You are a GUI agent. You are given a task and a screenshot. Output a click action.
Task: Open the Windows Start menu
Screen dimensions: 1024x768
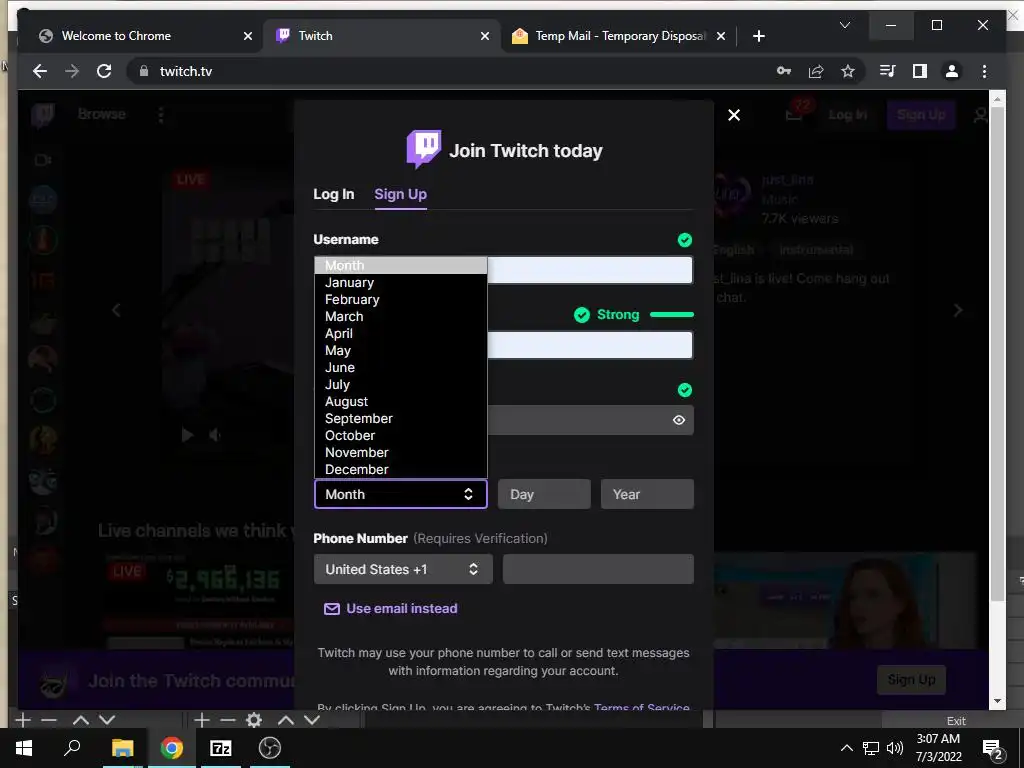click(24, 748)
